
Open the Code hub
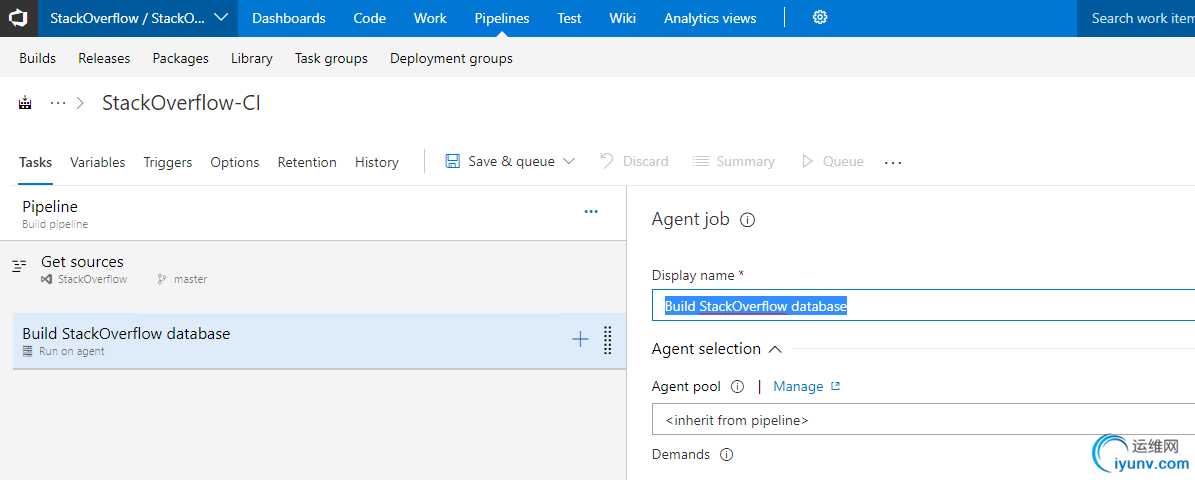pos(370,18)
